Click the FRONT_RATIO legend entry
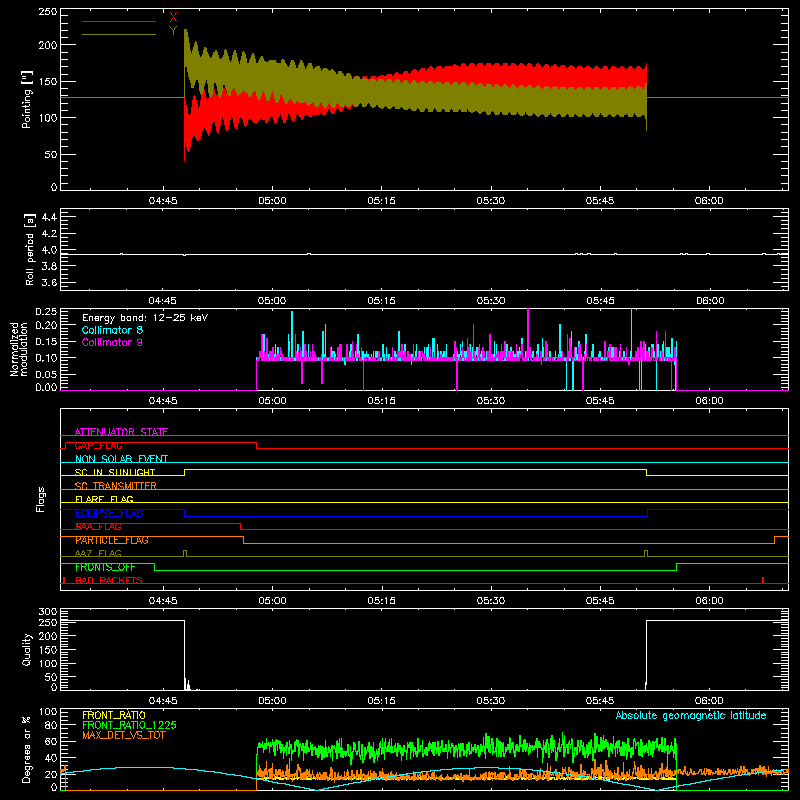The image size is (800, 800). pyautogui.click(x=114, y=715)
